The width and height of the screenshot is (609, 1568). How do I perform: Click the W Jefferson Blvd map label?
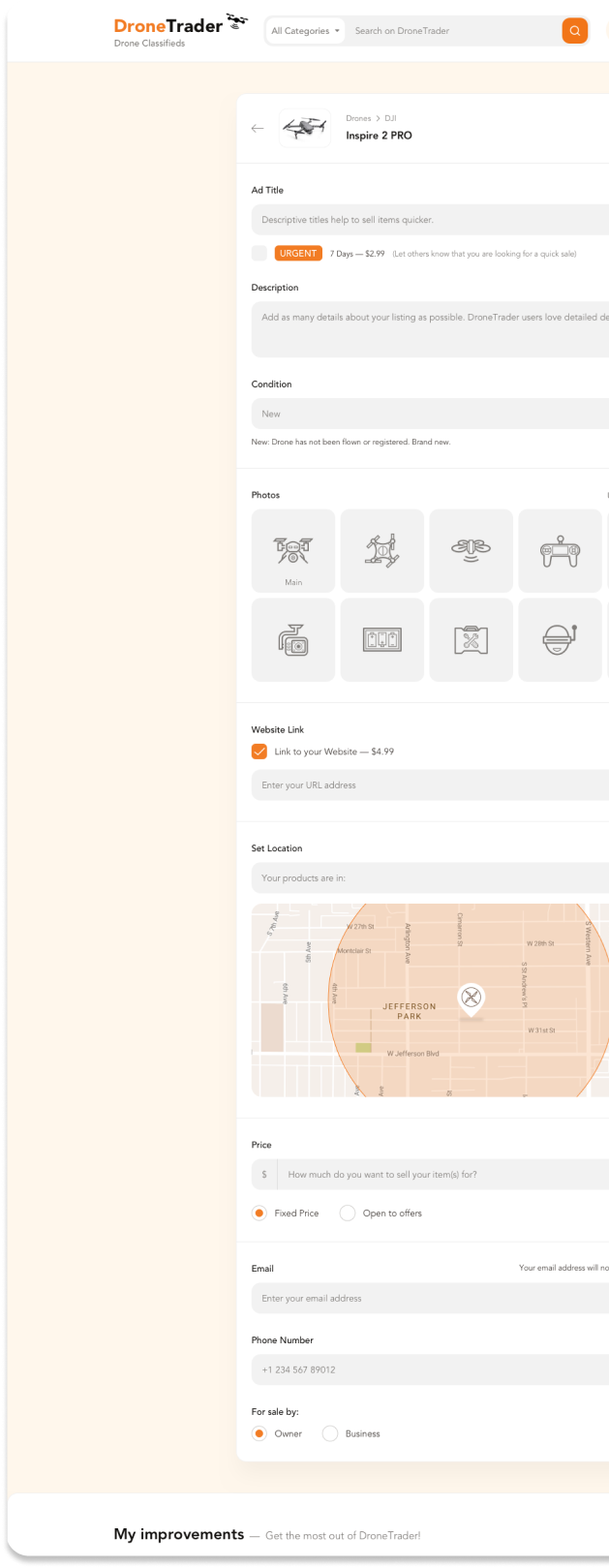tap(413, 1054)
